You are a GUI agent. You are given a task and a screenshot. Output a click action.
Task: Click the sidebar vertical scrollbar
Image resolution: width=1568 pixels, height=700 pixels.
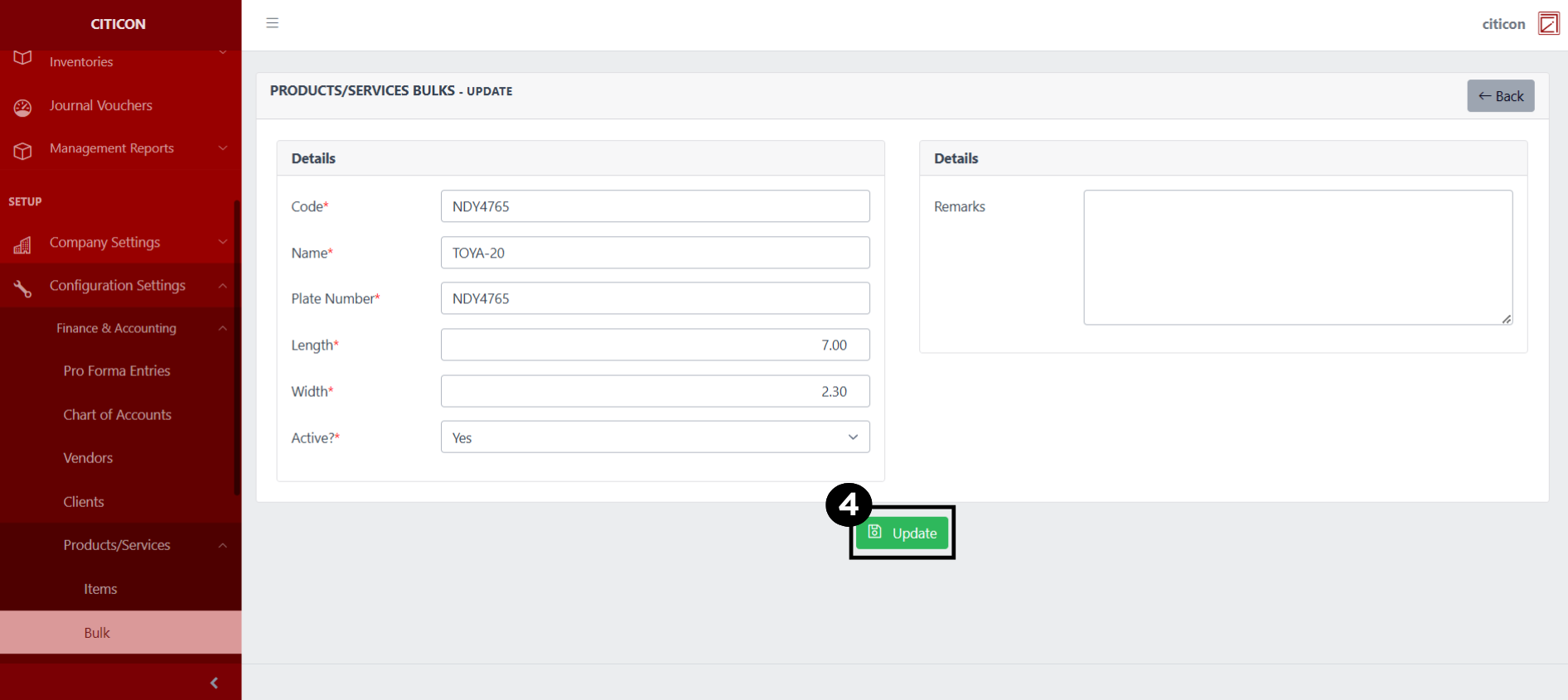pyautogui.click(x=237, y=348)
